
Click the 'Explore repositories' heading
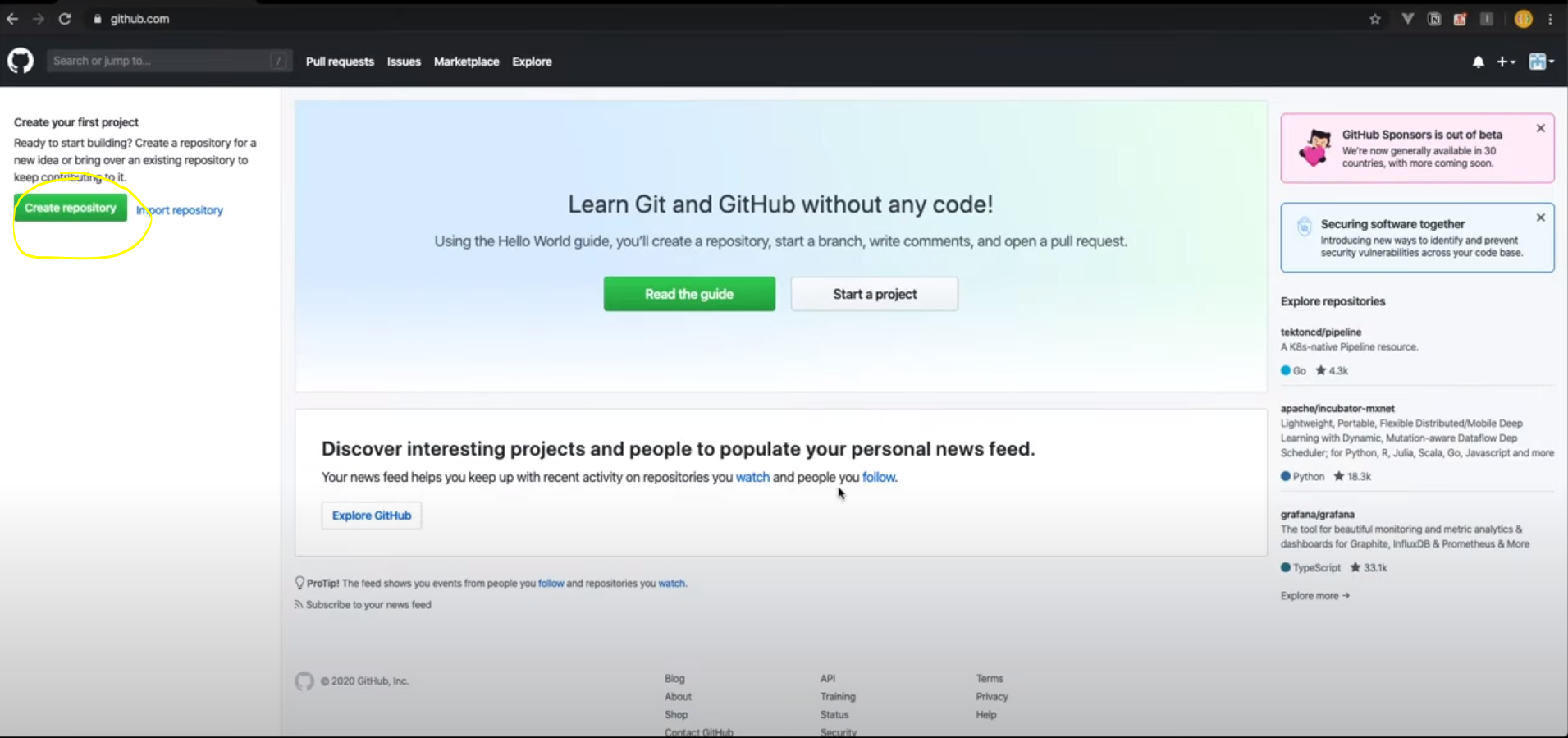pos(1333,301)
